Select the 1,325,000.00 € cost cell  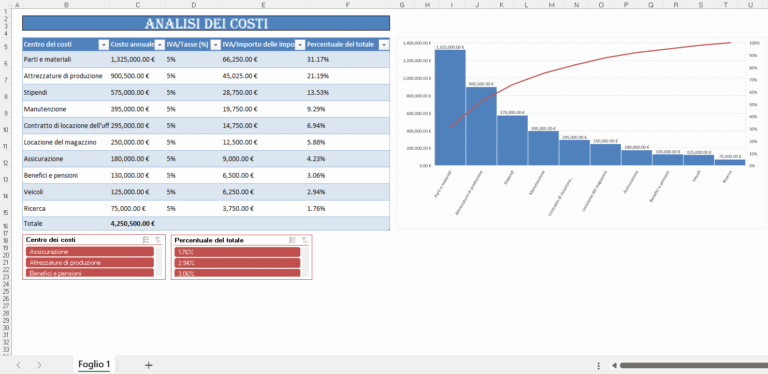138,59
